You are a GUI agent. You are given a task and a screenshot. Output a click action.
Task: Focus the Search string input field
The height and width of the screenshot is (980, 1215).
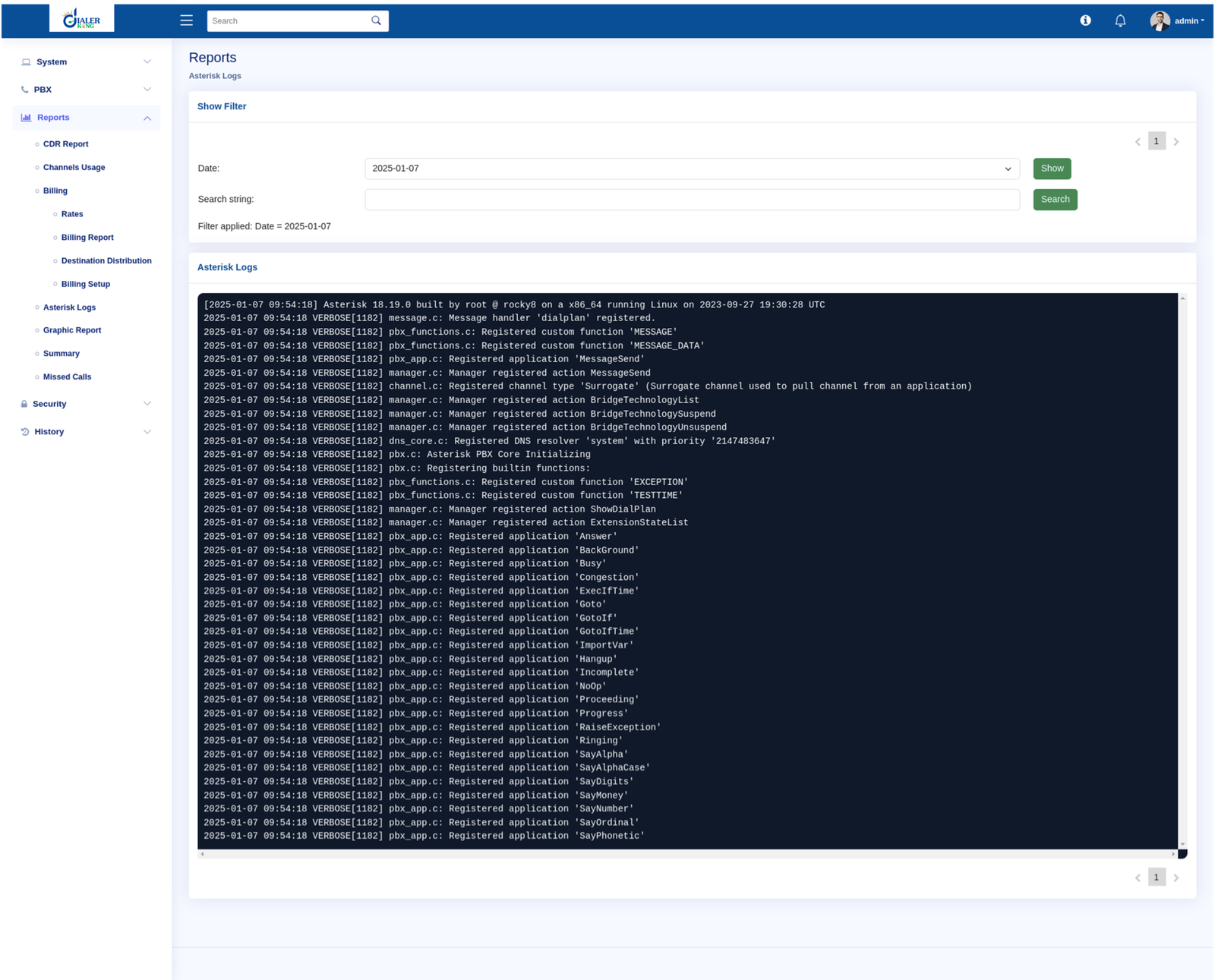(692, 200)
